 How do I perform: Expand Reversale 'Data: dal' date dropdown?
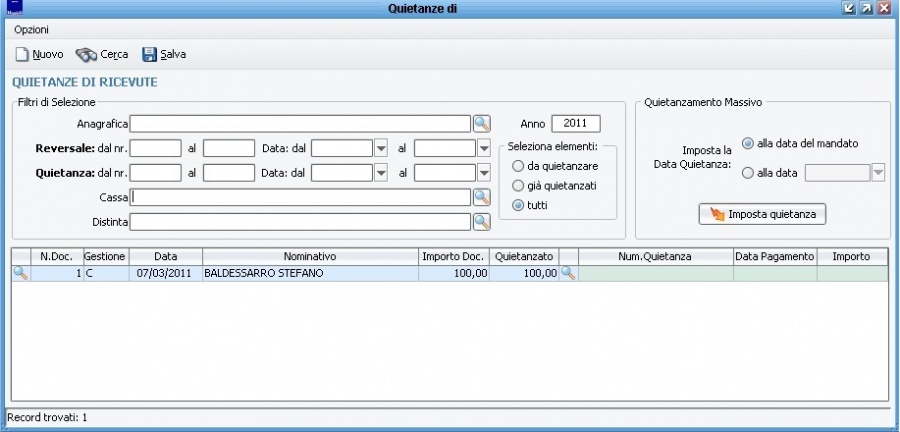click(x=380, y=148)
